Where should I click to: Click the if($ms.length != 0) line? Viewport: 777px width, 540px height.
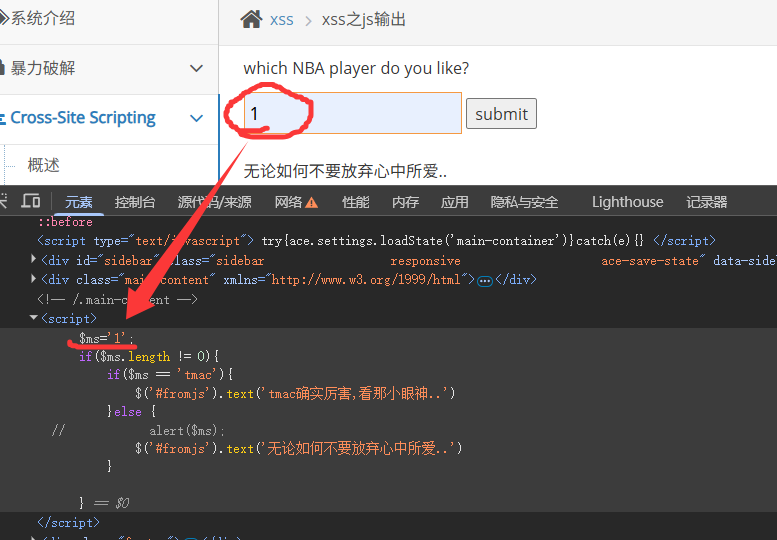(149, 357)
